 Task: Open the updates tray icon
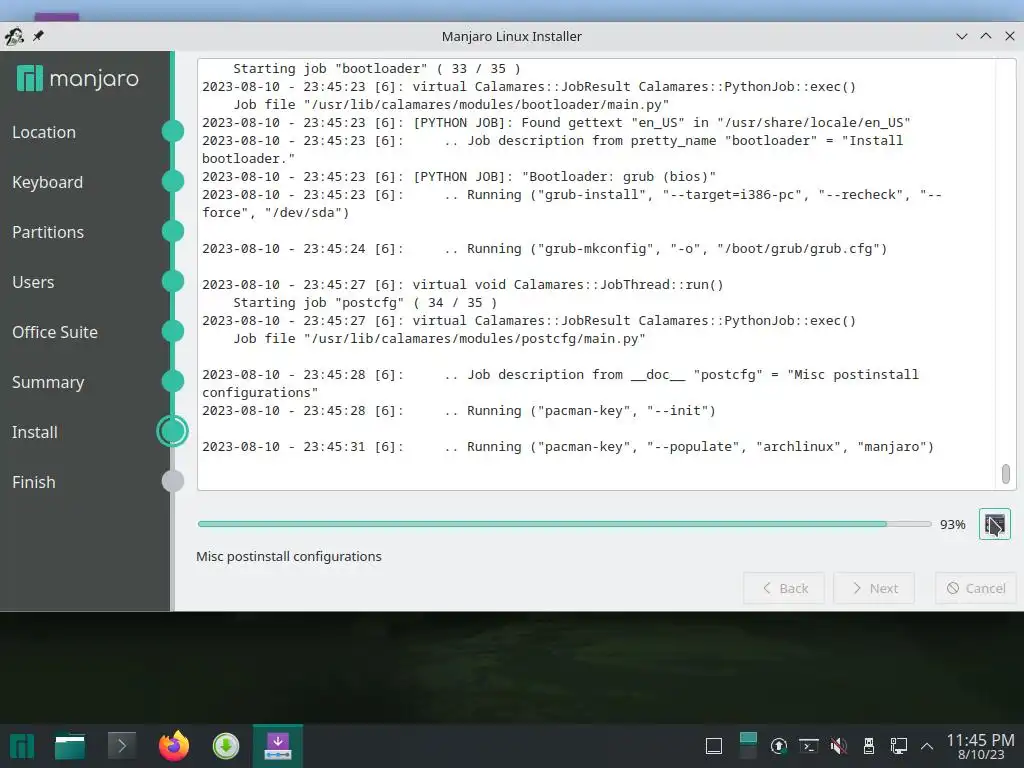(778, 746)
